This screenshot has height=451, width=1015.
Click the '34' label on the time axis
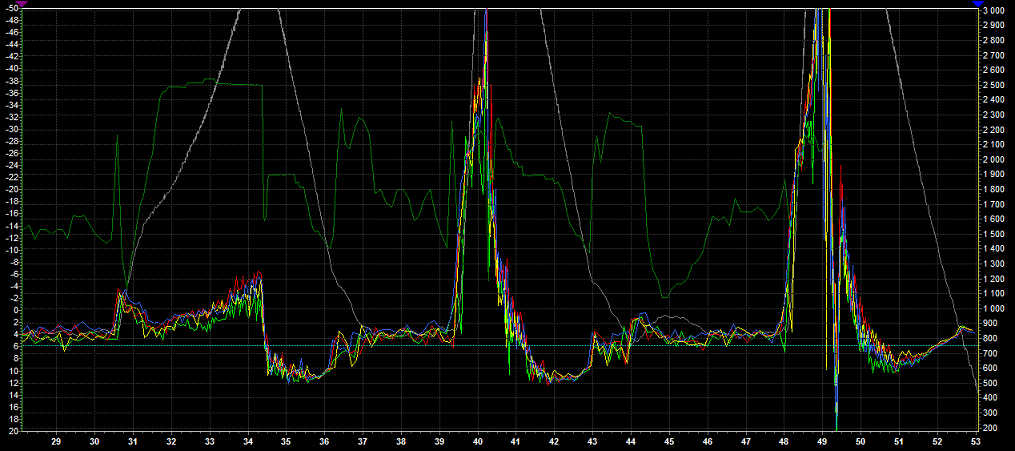248,441
